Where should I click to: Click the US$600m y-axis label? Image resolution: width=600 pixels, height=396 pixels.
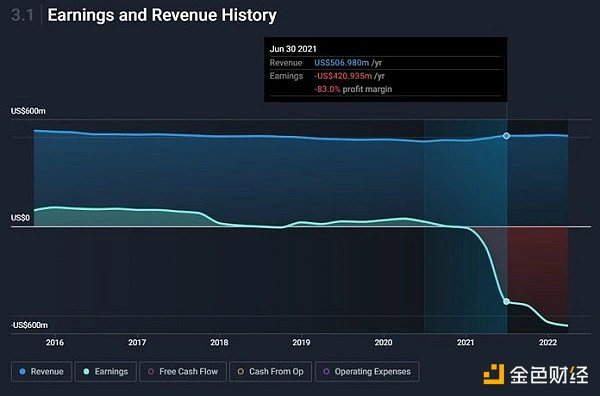click(28, 111)
